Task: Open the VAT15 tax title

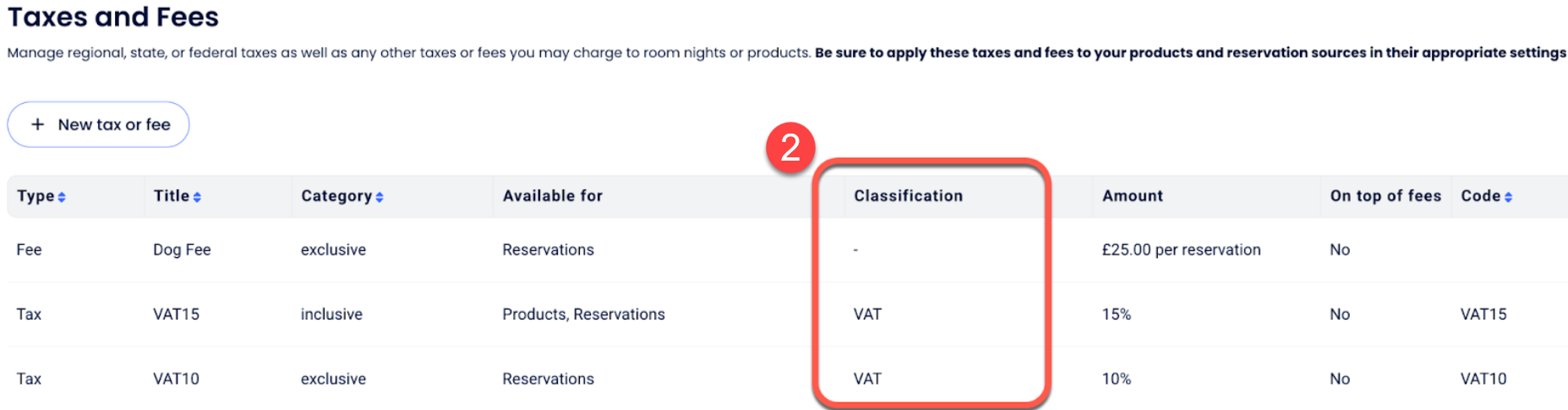Action: (x=176, y=314)
